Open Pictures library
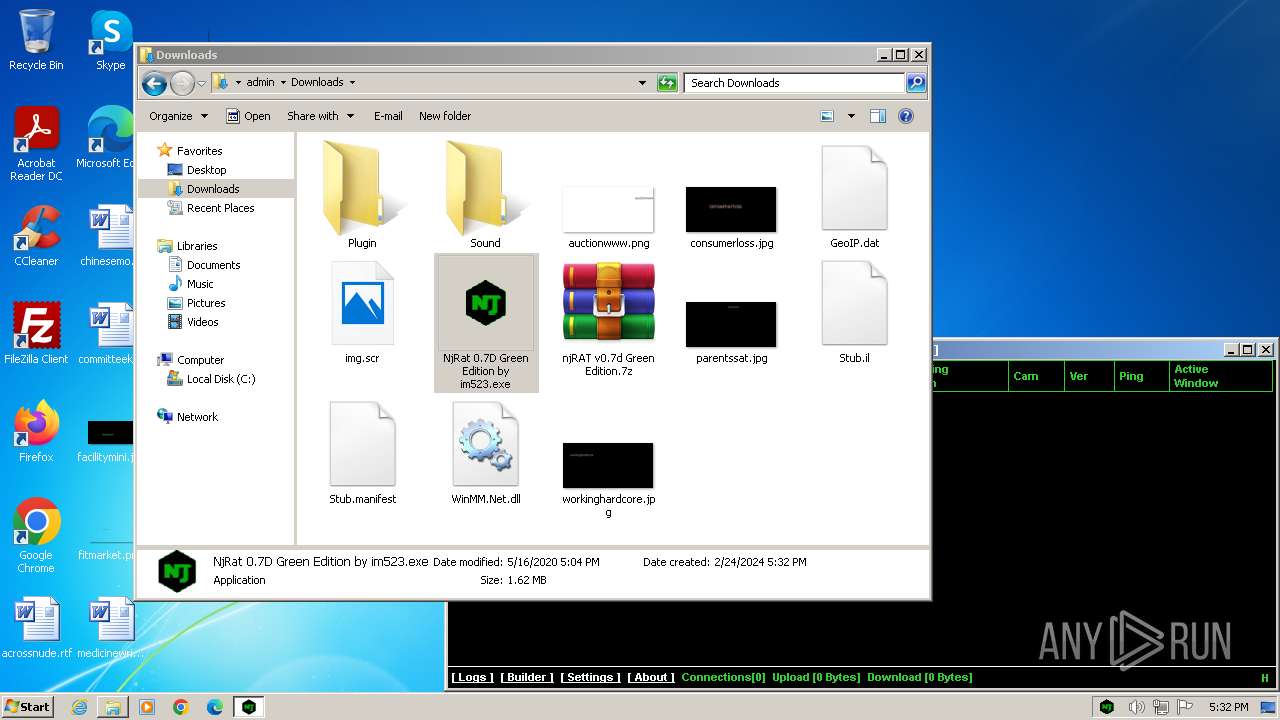 [x=206, y=303]
